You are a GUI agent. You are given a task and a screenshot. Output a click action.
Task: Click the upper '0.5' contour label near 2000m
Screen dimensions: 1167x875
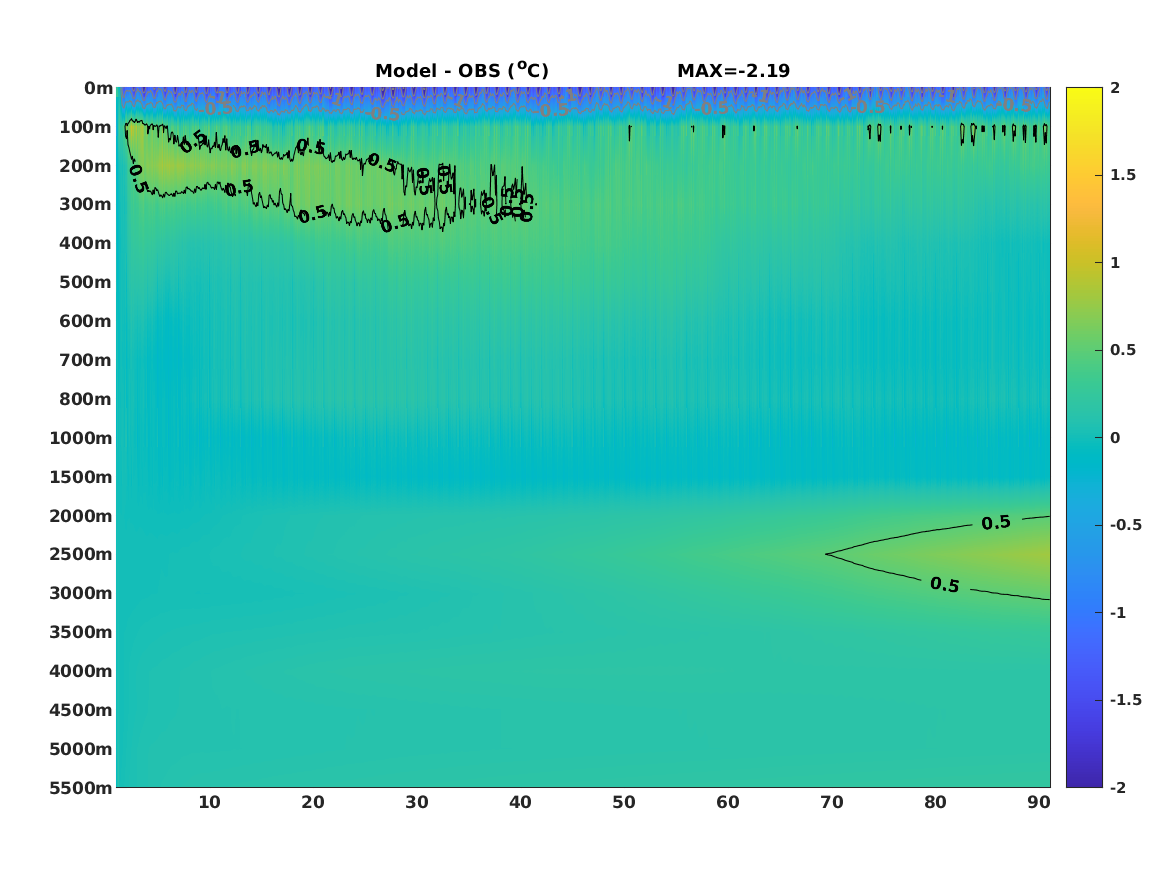click(x=996, y=523)
